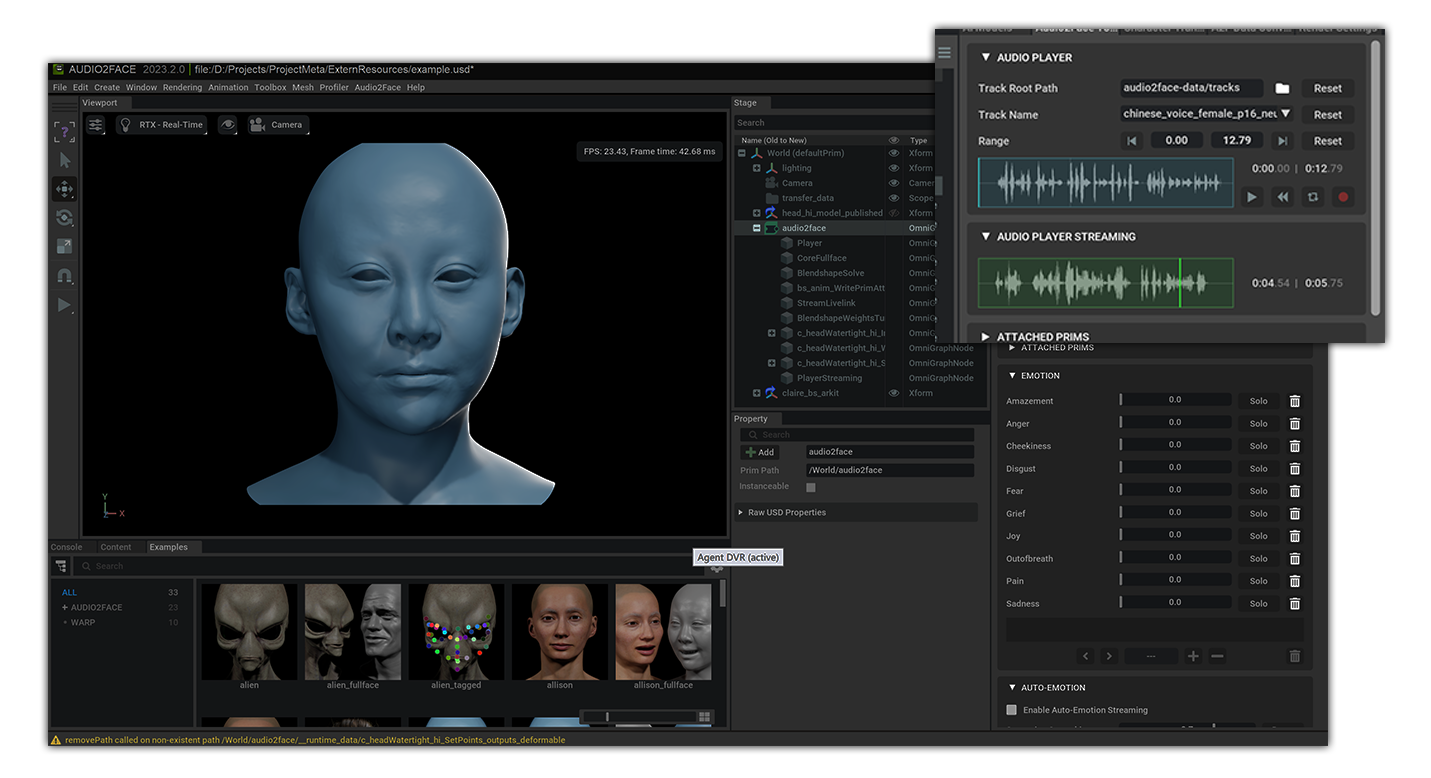Toggle visibility of World (defaultPrim)

coord(894,153)
